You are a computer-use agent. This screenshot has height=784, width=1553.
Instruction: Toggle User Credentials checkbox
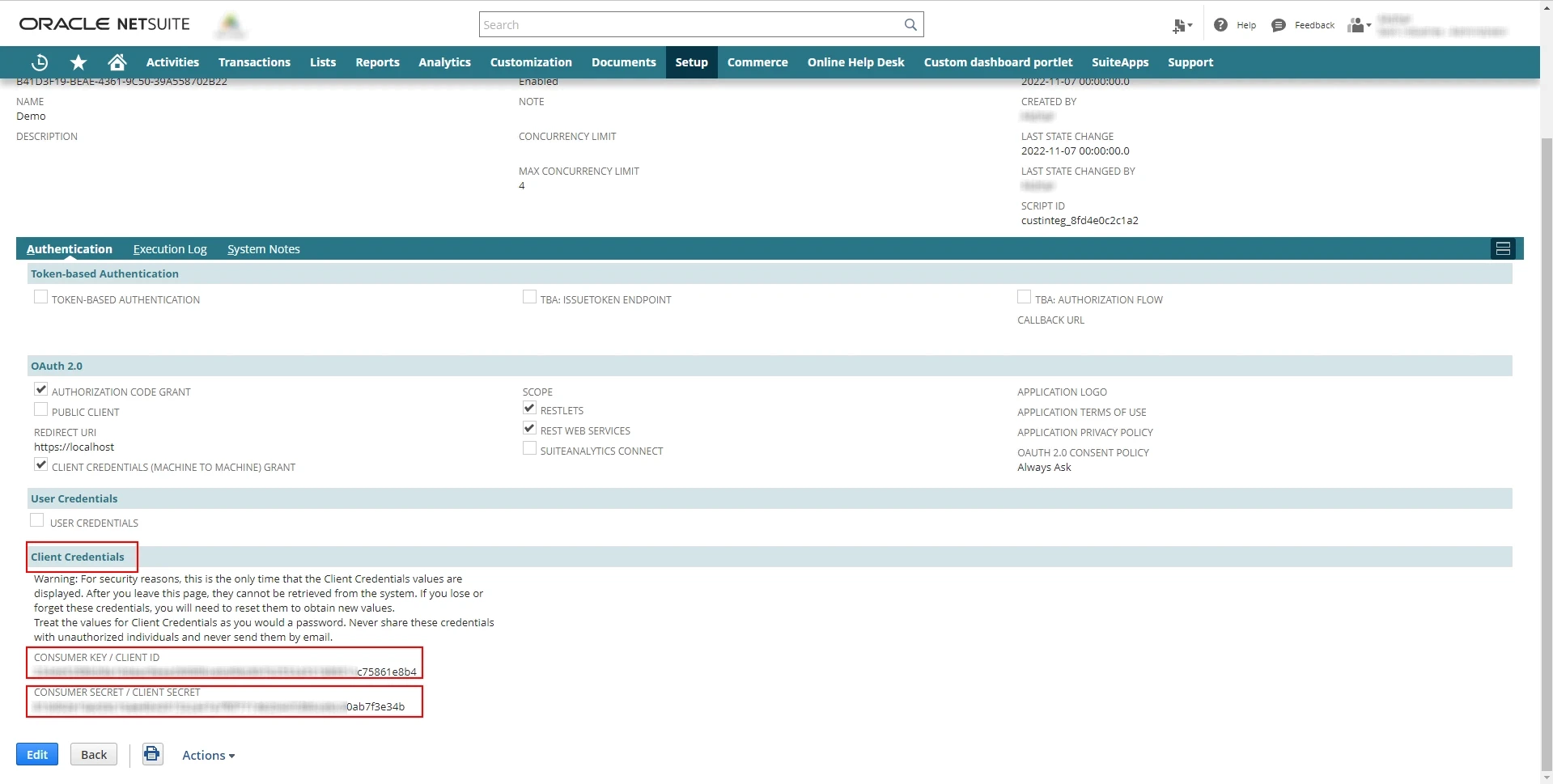coord(37,520)
